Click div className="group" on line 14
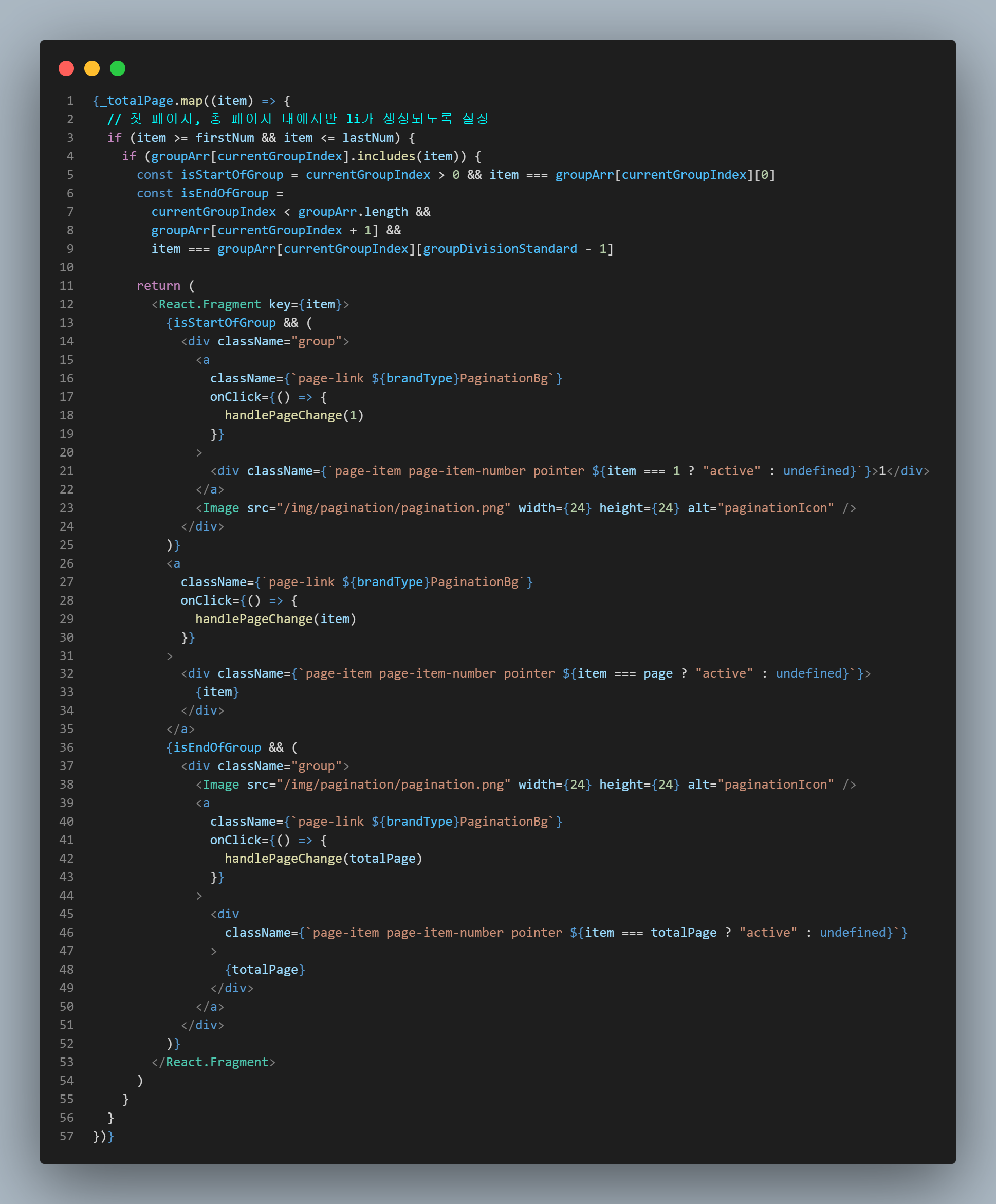 265,341
